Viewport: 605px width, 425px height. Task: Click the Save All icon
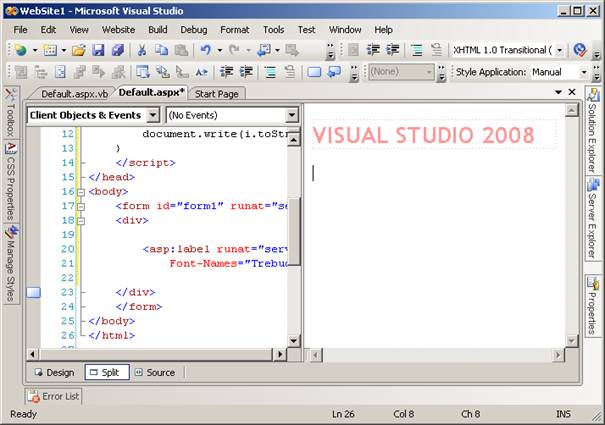117,50
